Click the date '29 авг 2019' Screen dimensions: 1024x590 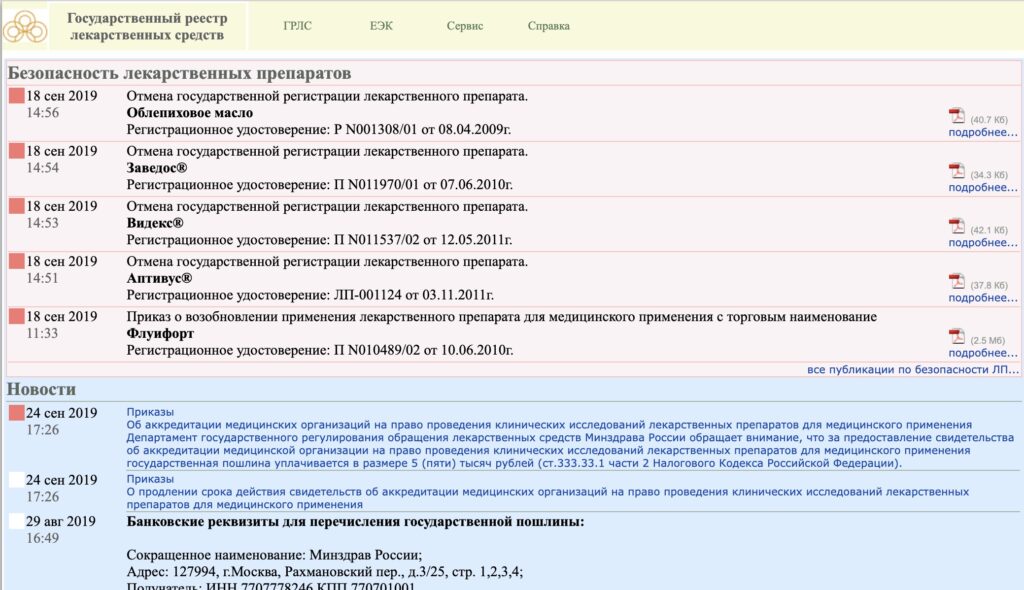click(61, 521)
